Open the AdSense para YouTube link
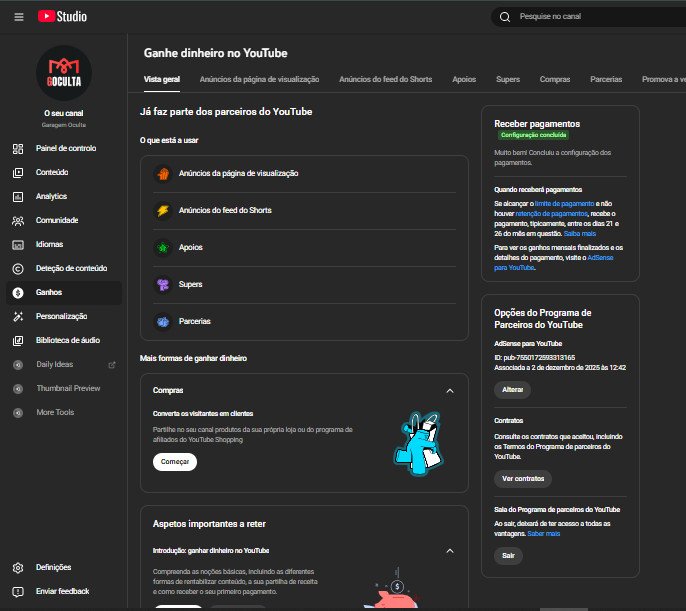Image resolution: width=686 pixels, height=611 pixels. tap(554, 262)
